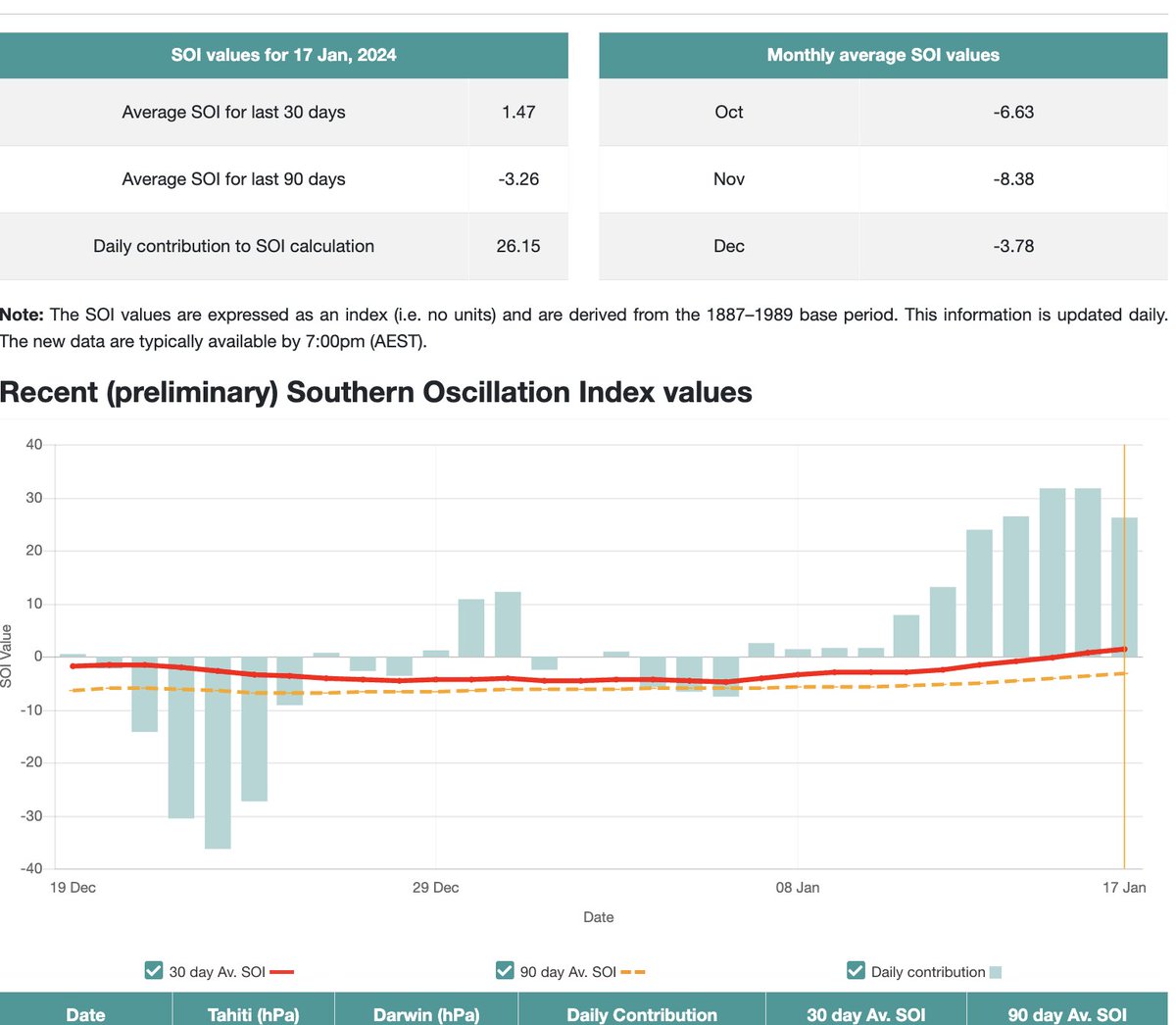
Task: Uncheck the 90 day Av. SOI checkbox
Action: pyautogui.click(x=505, y=971)
